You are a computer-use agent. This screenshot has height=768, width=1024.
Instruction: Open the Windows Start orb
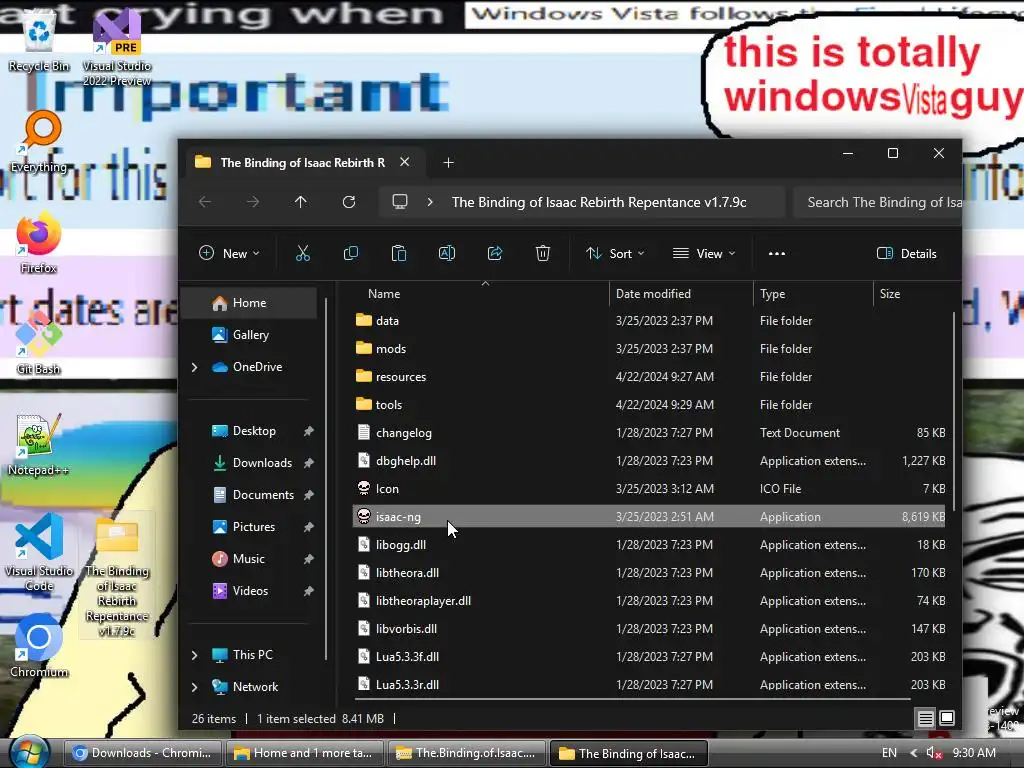[x=29, y=752]
